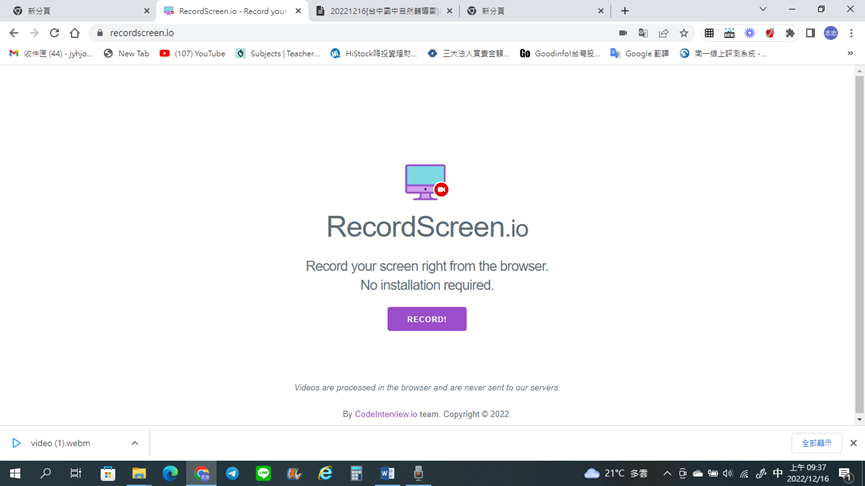Open the 三大法人 bookmark
The height and width of the screenshot is (486, 865).
click(x=468, y=54)
